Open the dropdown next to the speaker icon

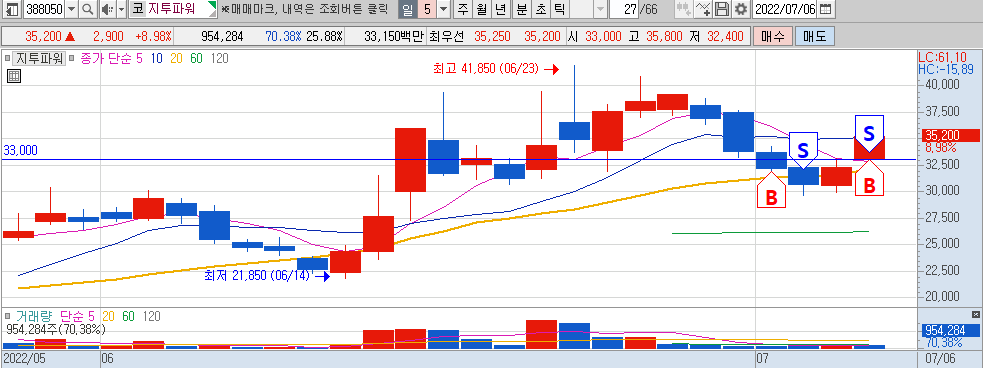coord(120,9)
